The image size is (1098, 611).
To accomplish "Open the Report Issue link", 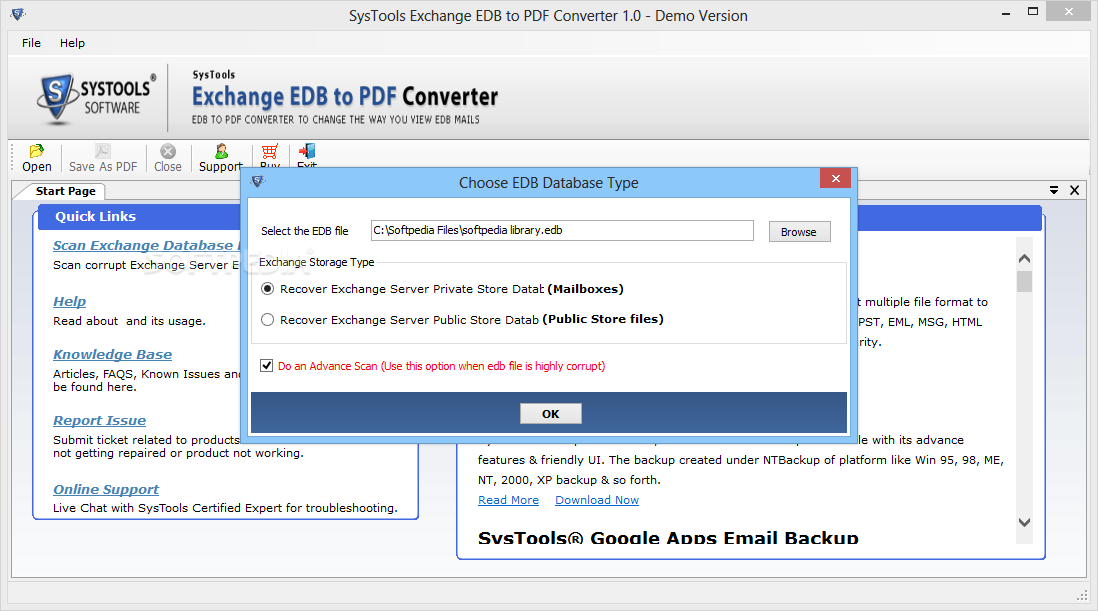I will coord(99,421).
